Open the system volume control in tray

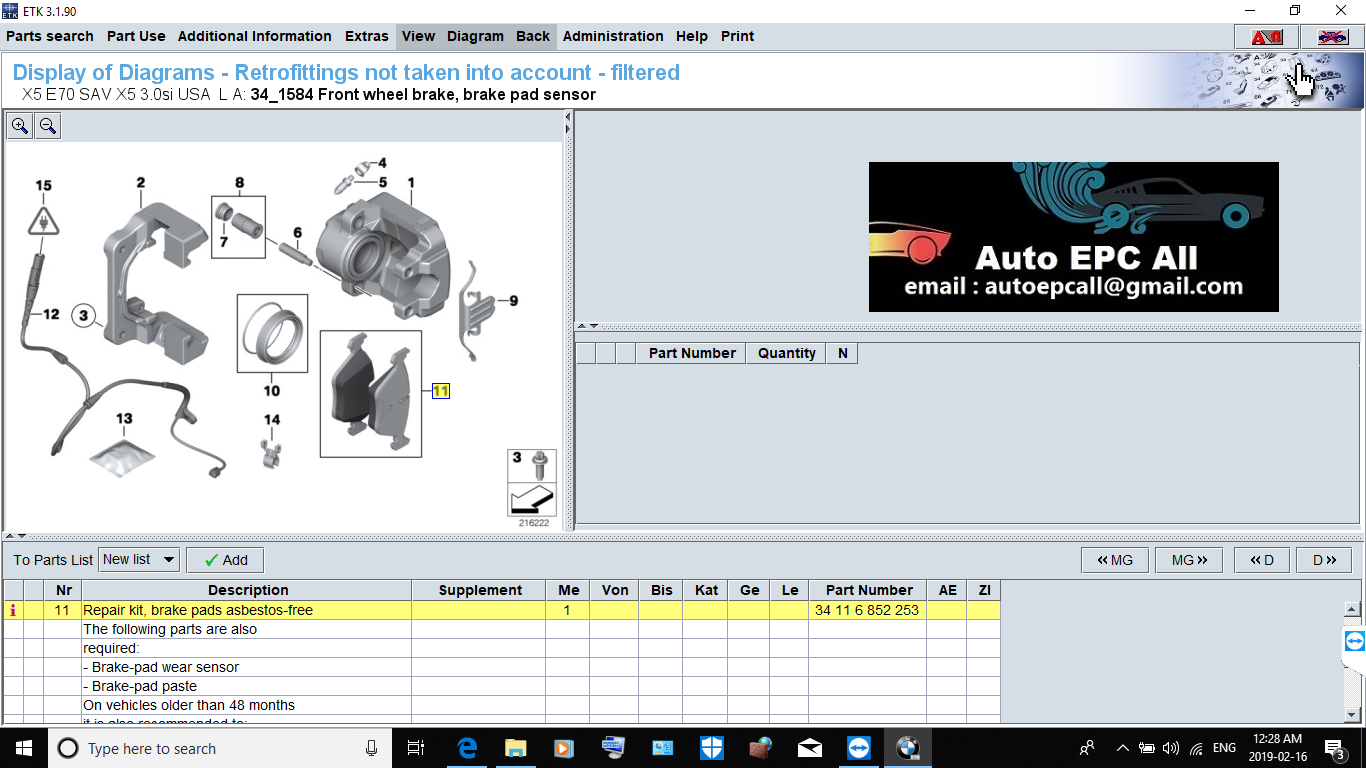[x=1172, y=747]
